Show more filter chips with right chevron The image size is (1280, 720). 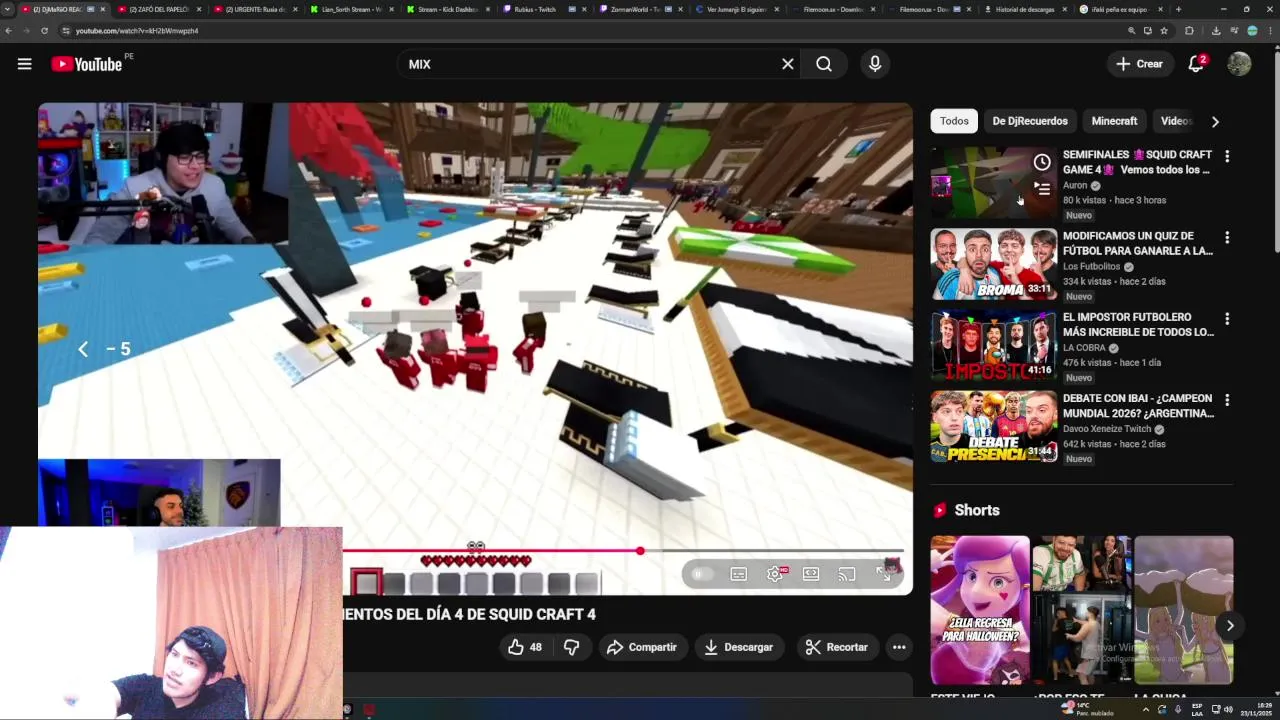click(x=1215, y=122)
